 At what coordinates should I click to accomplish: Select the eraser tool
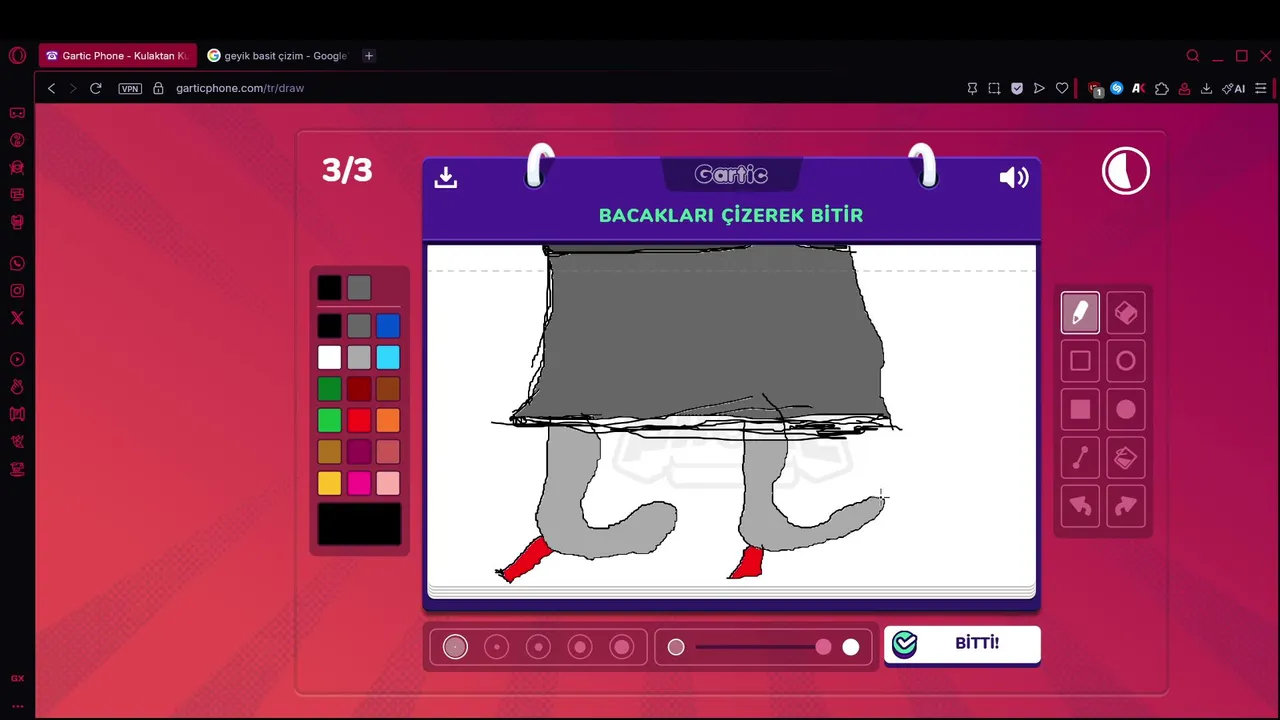coord(1126,313)
